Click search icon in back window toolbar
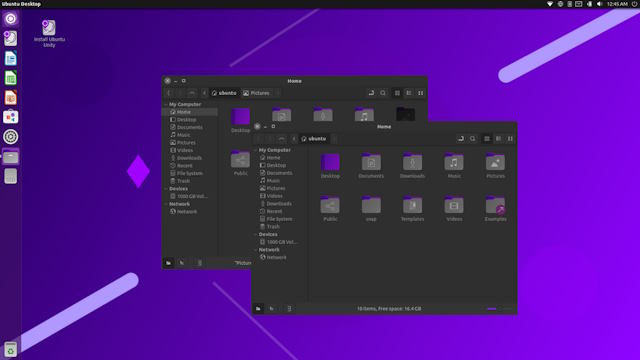640x360 pixels. [383, 93]
